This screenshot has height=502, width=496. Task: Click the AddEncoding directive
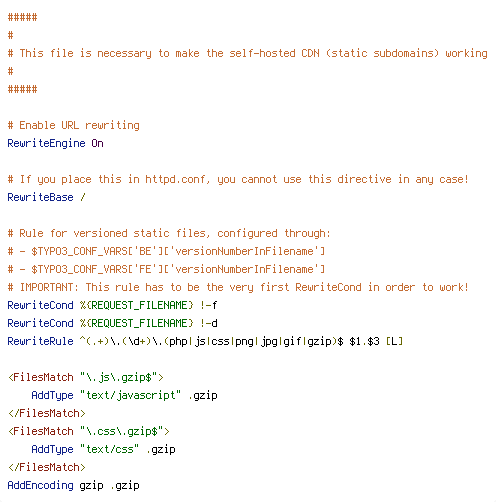click(x=40, y=485)
